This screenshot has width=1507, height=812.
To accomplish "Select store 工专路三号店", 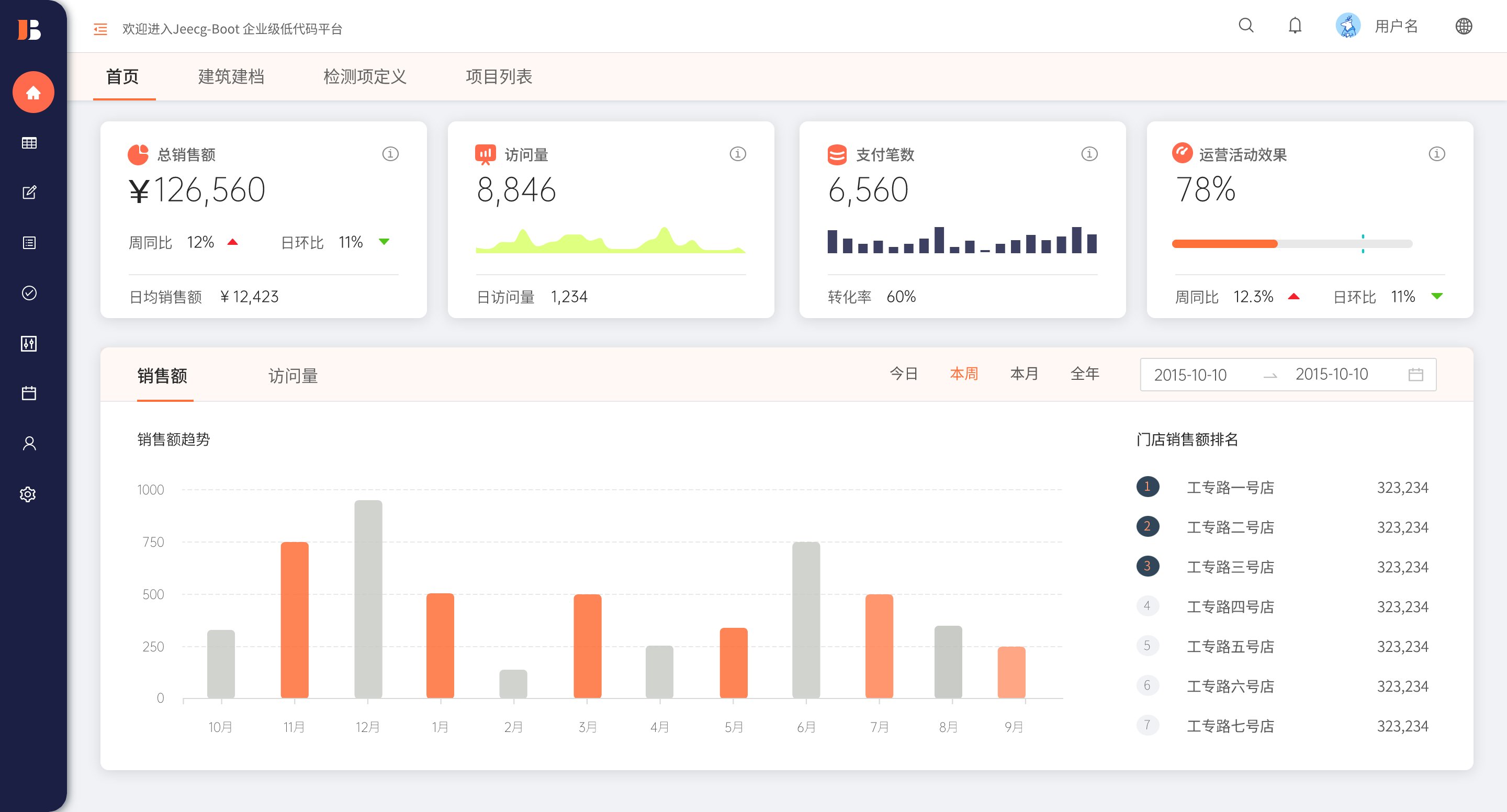I will click(1230, 567).
